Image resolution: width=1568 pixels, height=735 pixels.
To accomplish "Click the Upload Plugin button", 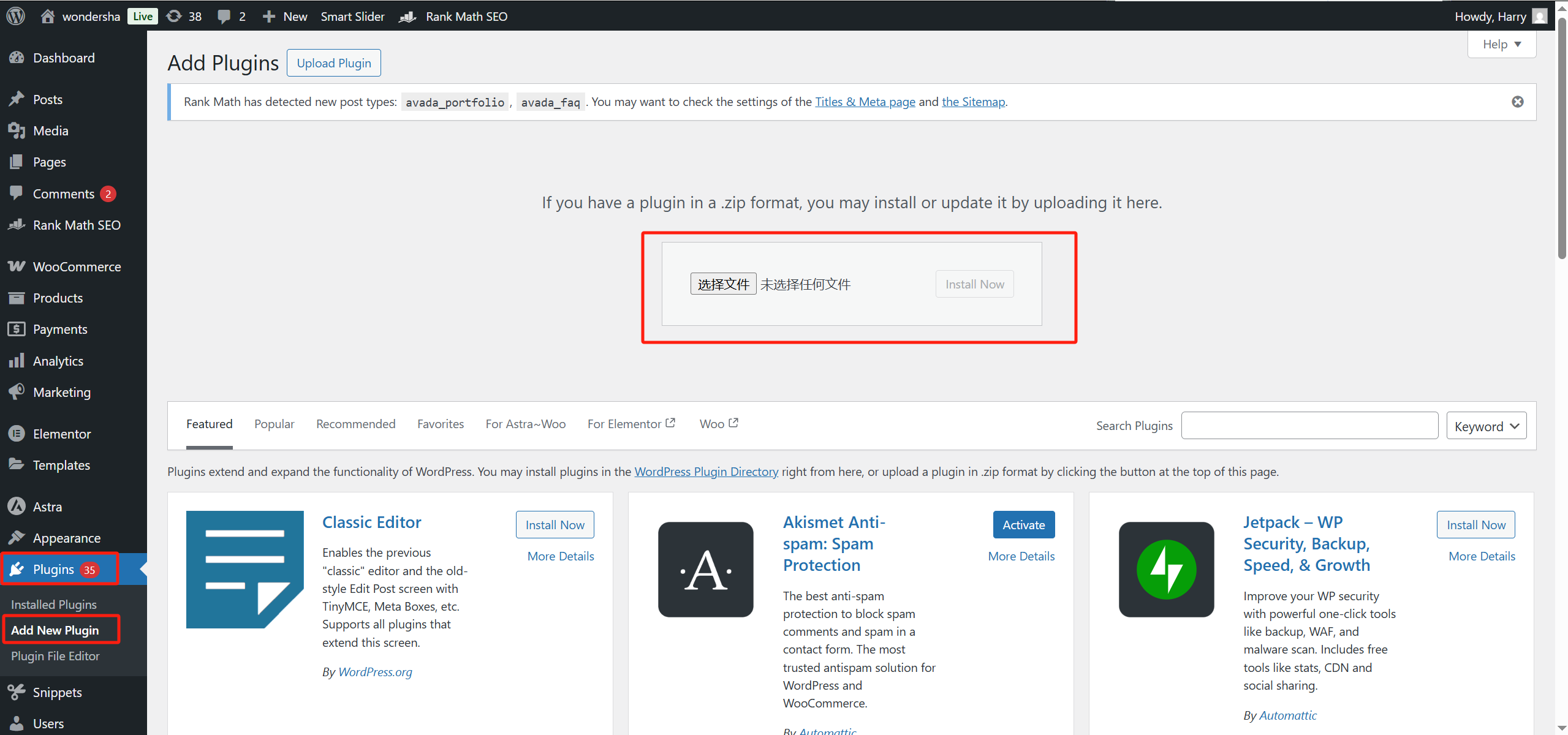I will pyautogui.click(x=333, y=63).
